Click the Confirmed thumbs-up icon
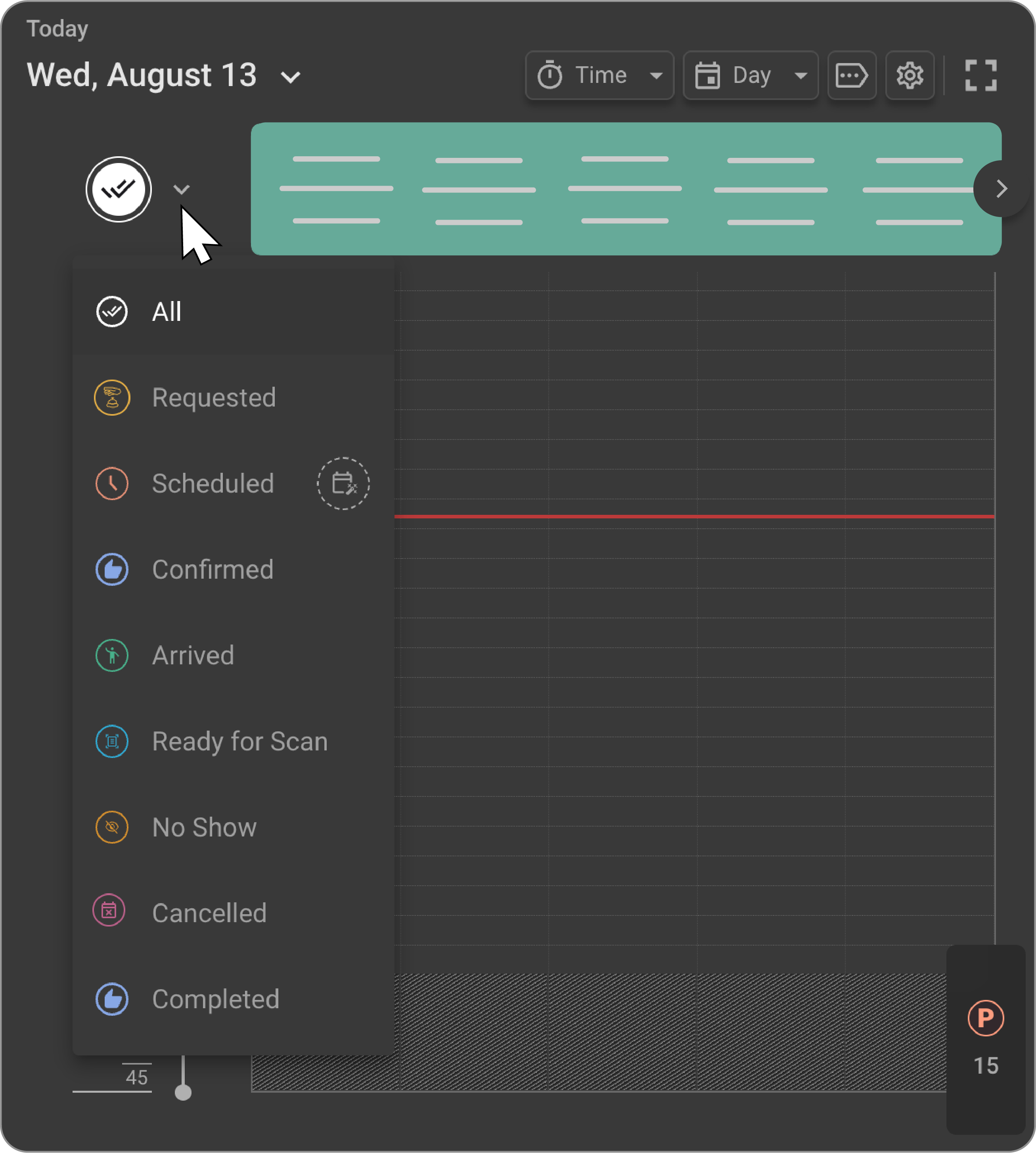 (x=112, y=570)
